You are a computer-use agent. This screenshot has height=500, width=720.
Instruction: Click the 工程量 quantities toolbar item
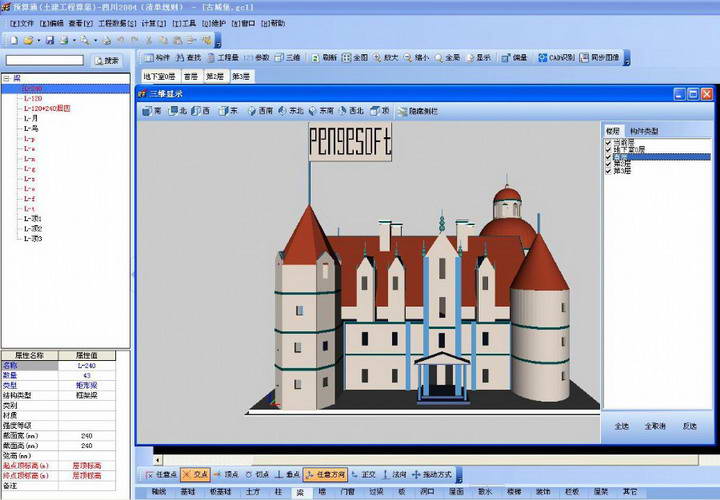coord(223,58)
